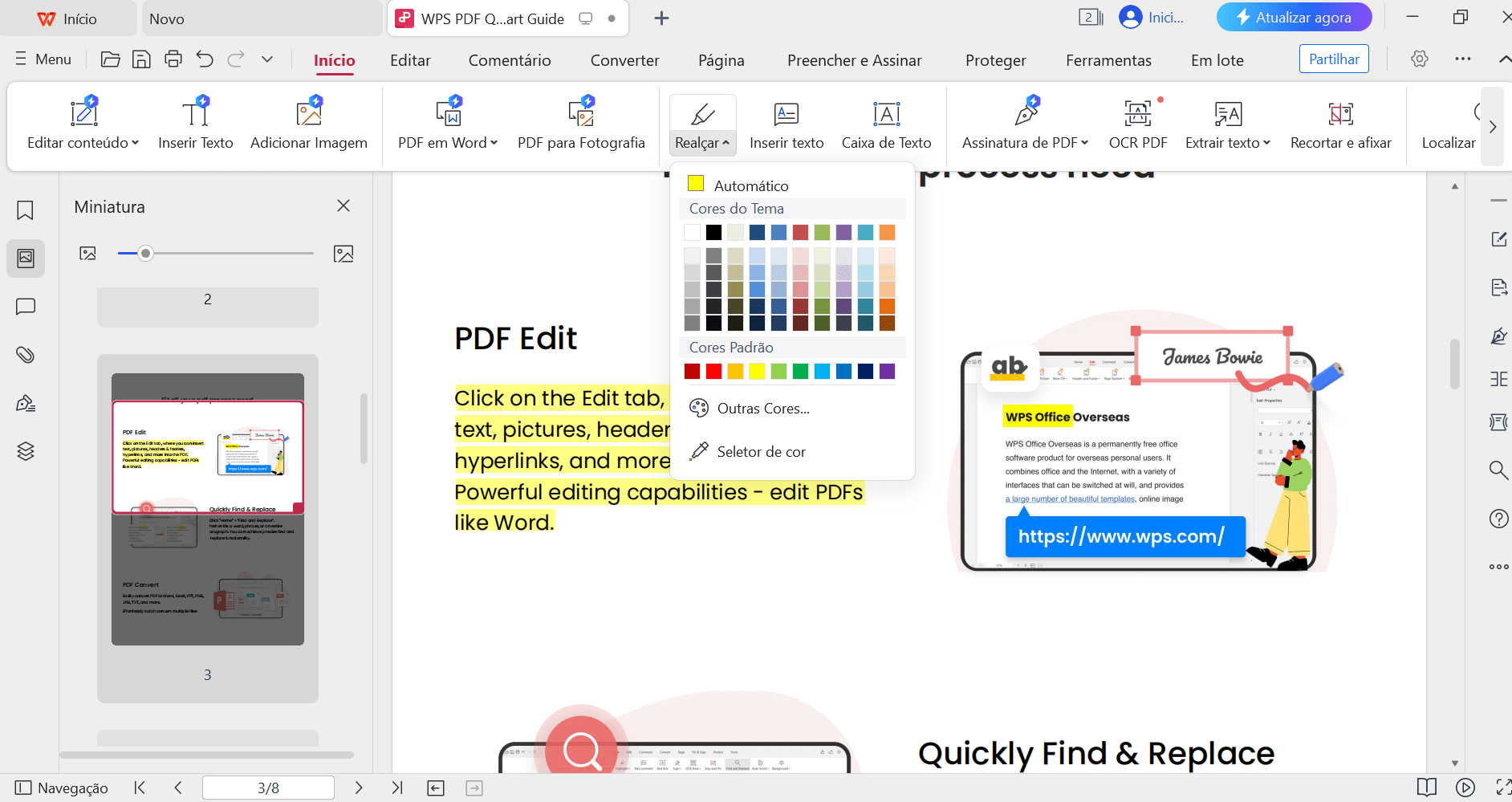Open help from the right sidebar
1512x802 pixels.
click(x=1498, y=518)
